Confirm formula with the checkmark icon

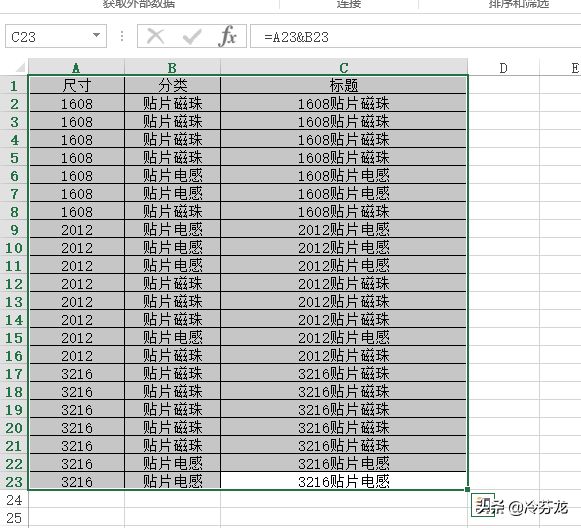192,36
